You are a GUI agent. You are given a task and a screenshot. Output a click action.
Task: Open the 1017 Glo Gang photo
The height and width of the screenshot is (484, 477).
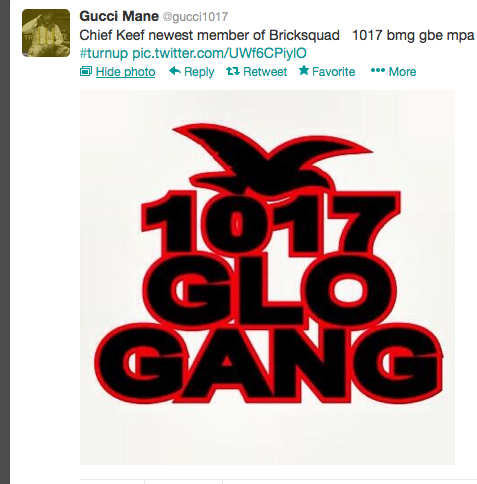267,277
